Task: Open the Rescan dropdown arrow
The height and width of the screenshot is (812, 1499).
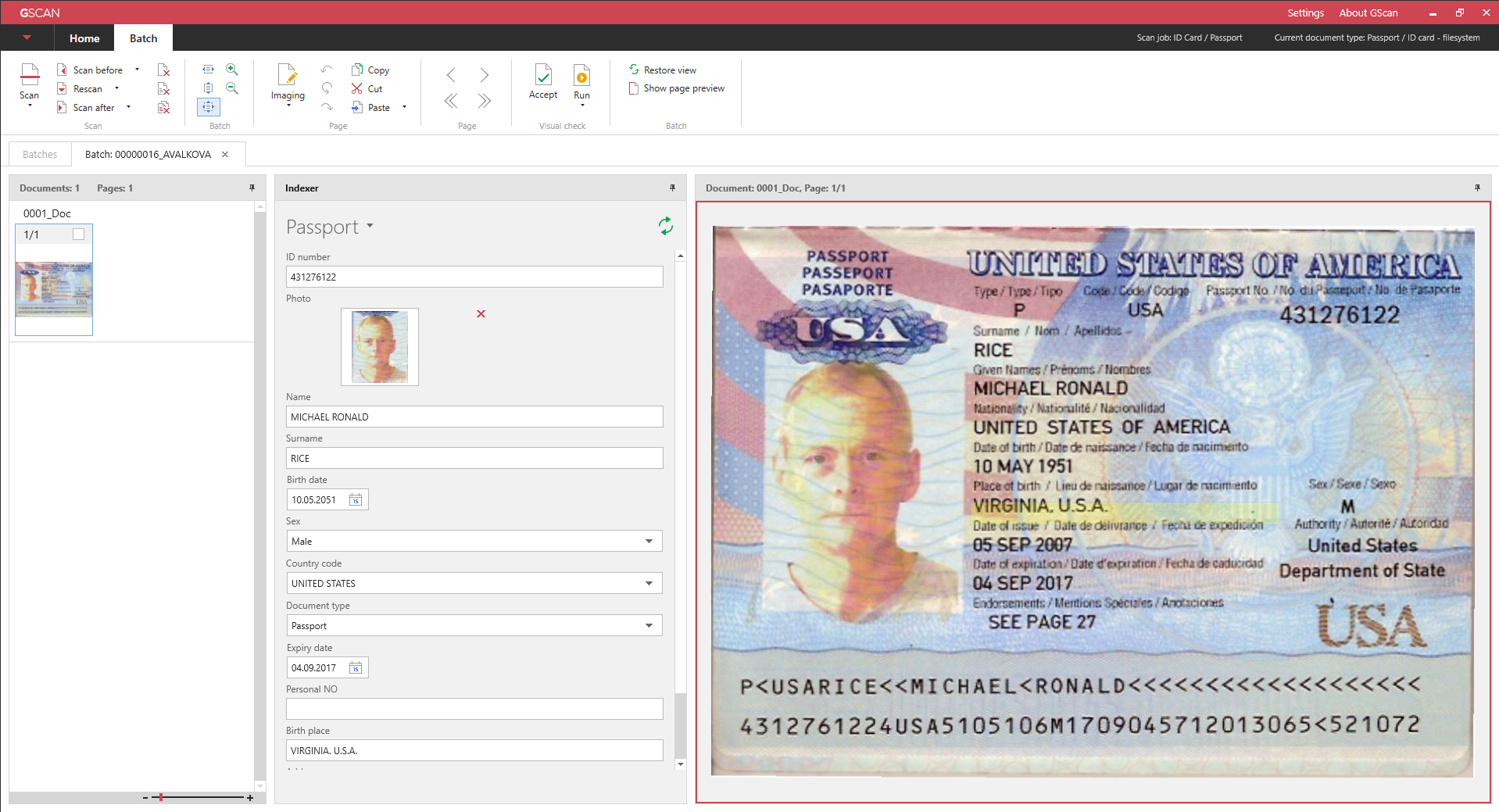Action: [x=116, y=88]
